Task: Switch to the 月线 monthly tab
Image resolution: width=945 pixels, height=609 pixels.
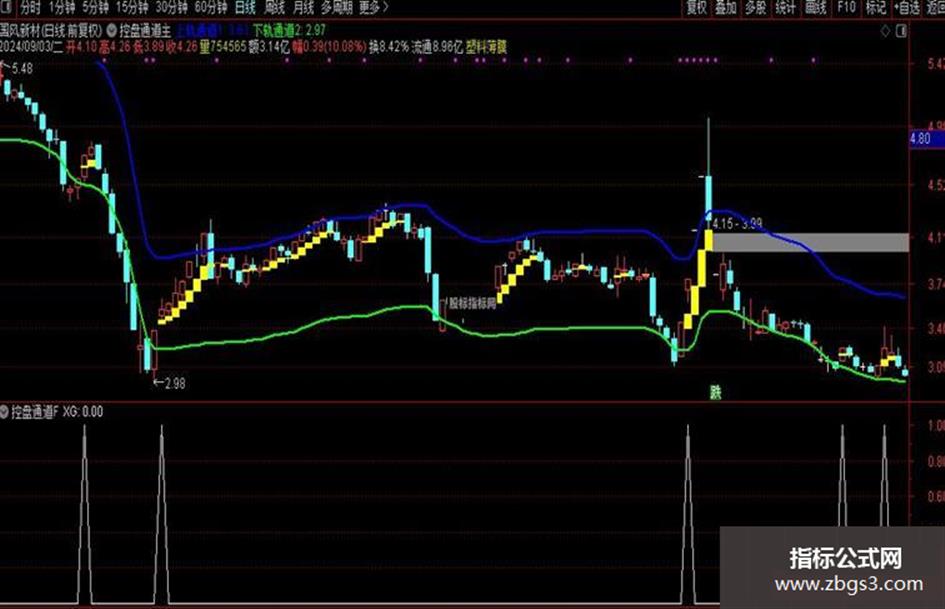Action: pyautogui.click(x=303, y=8)
